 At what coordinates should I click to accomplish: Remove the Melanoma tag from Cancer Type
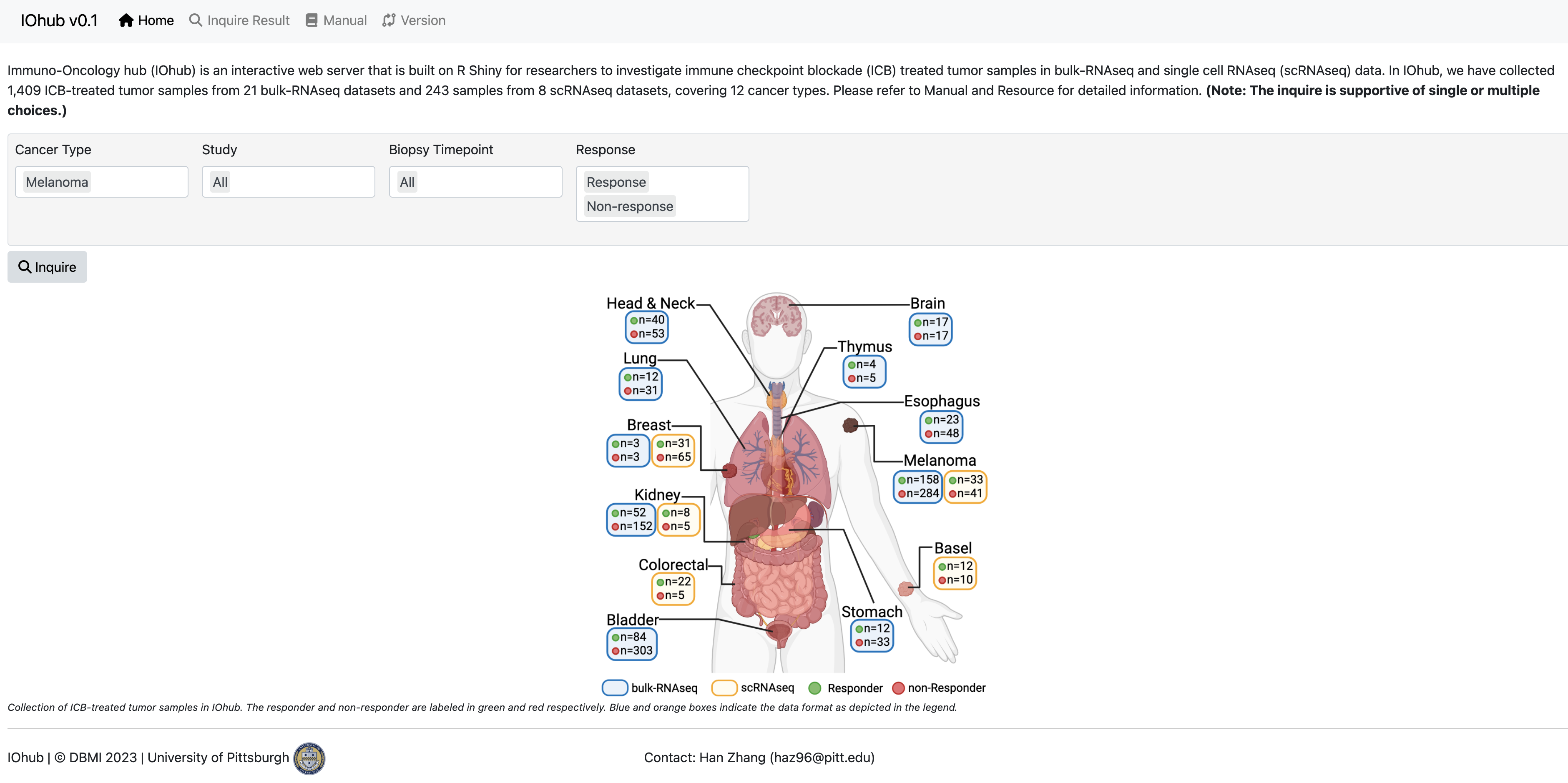point(57,181)
